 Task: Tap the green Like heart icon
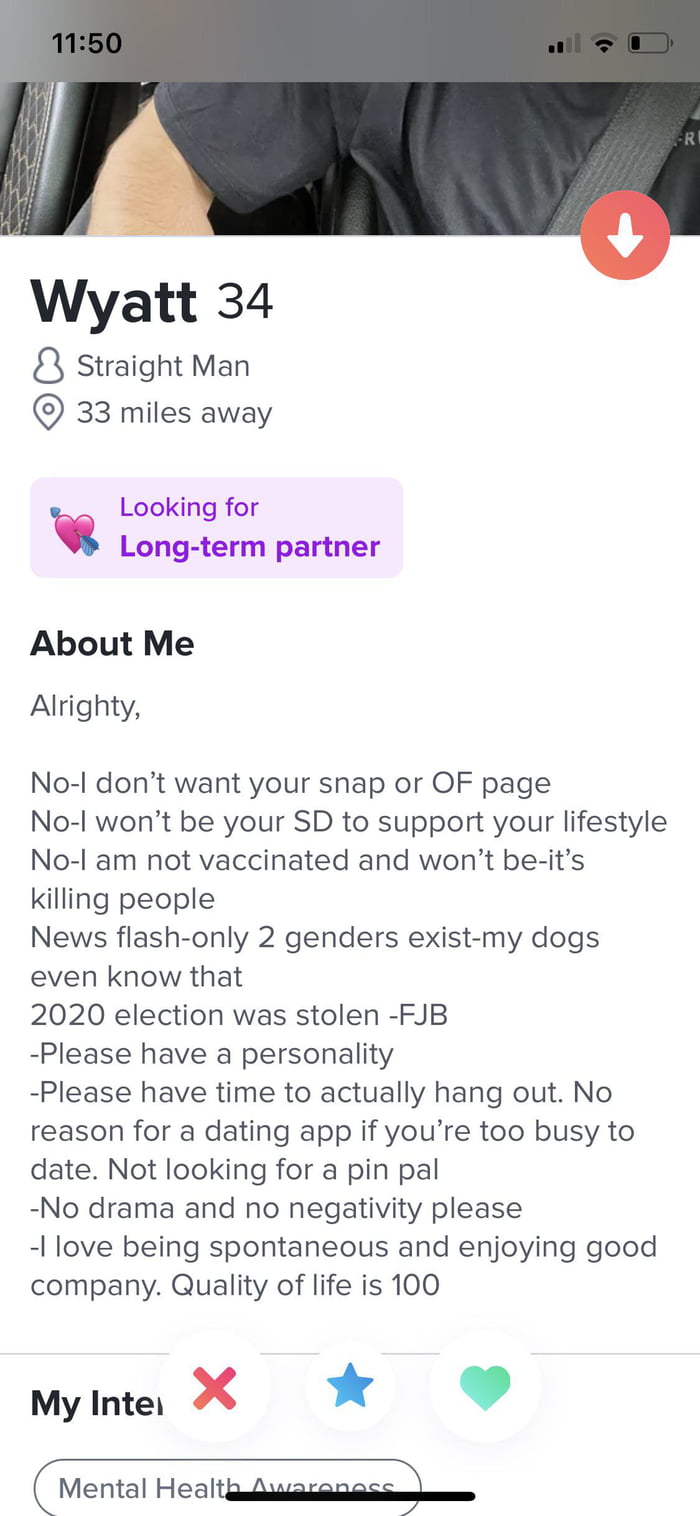[x=484, y=1388]
